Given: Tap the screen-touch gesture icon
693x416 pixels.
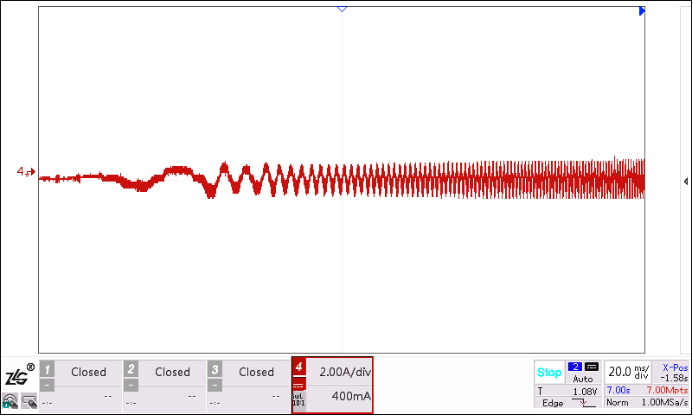Looking at the screenshot, I should click(x=29, y=401).
